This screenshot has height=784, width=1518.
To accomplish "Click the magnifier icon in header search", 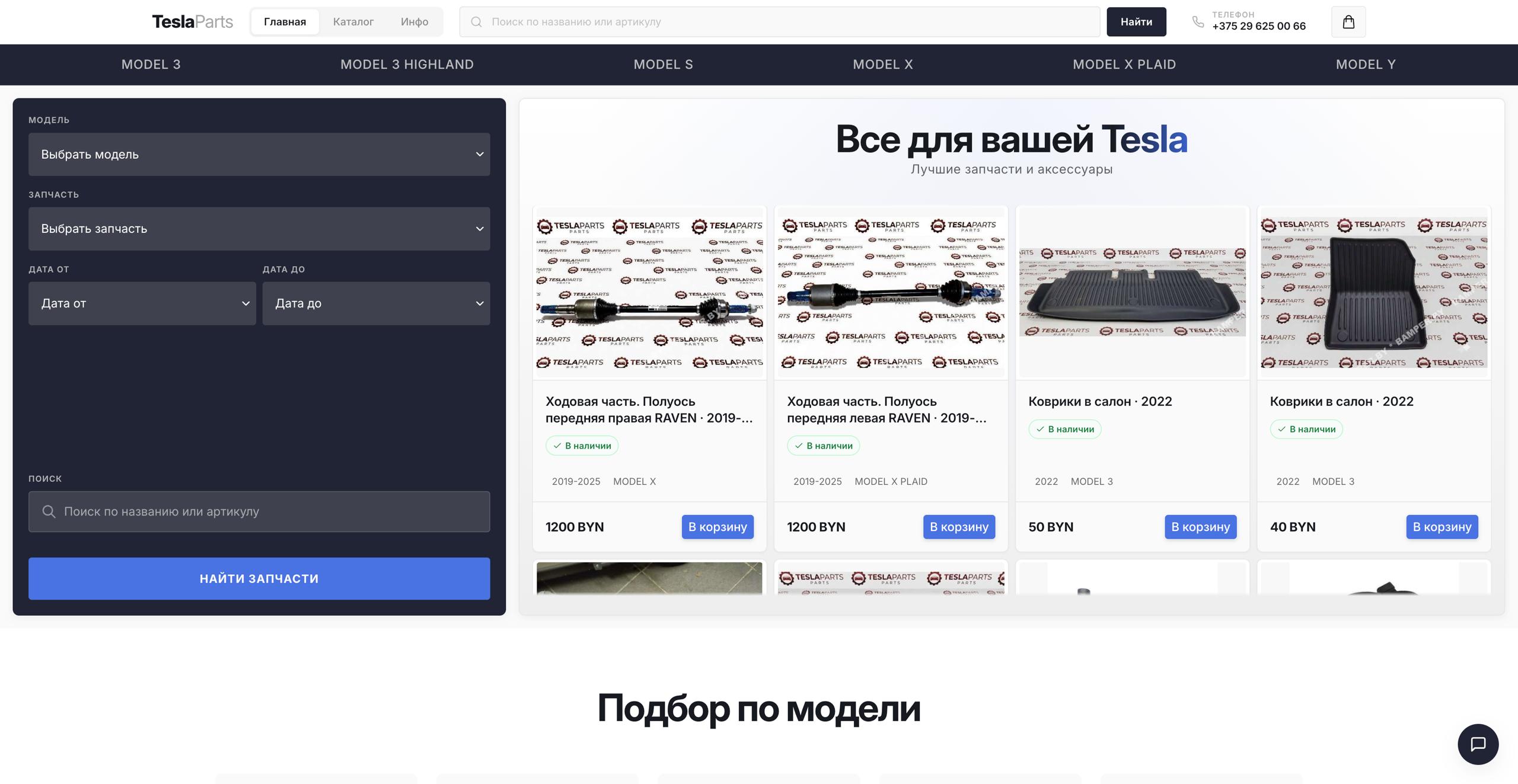I will [x=476, y=22].
